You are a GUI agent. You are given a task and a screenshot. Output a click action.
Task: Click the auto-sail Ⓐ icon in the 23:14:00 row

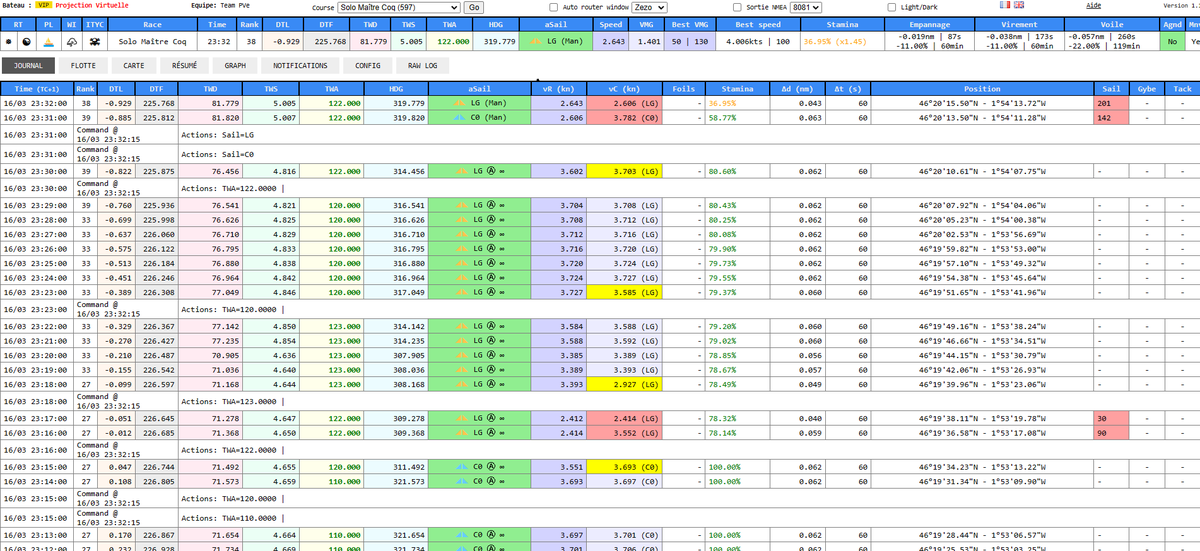point(491,481)
